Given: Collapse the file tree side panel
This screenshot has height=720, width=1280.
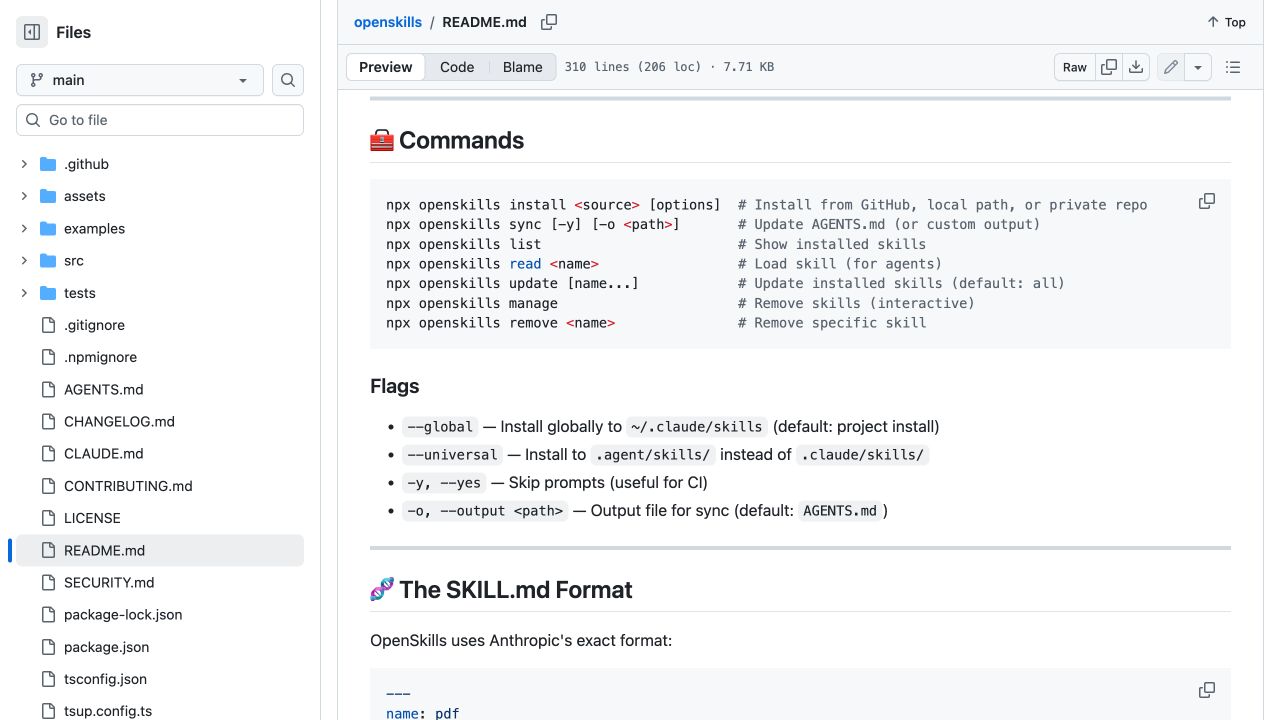Looking at the screenshot, I should click(x=32, y=32).
